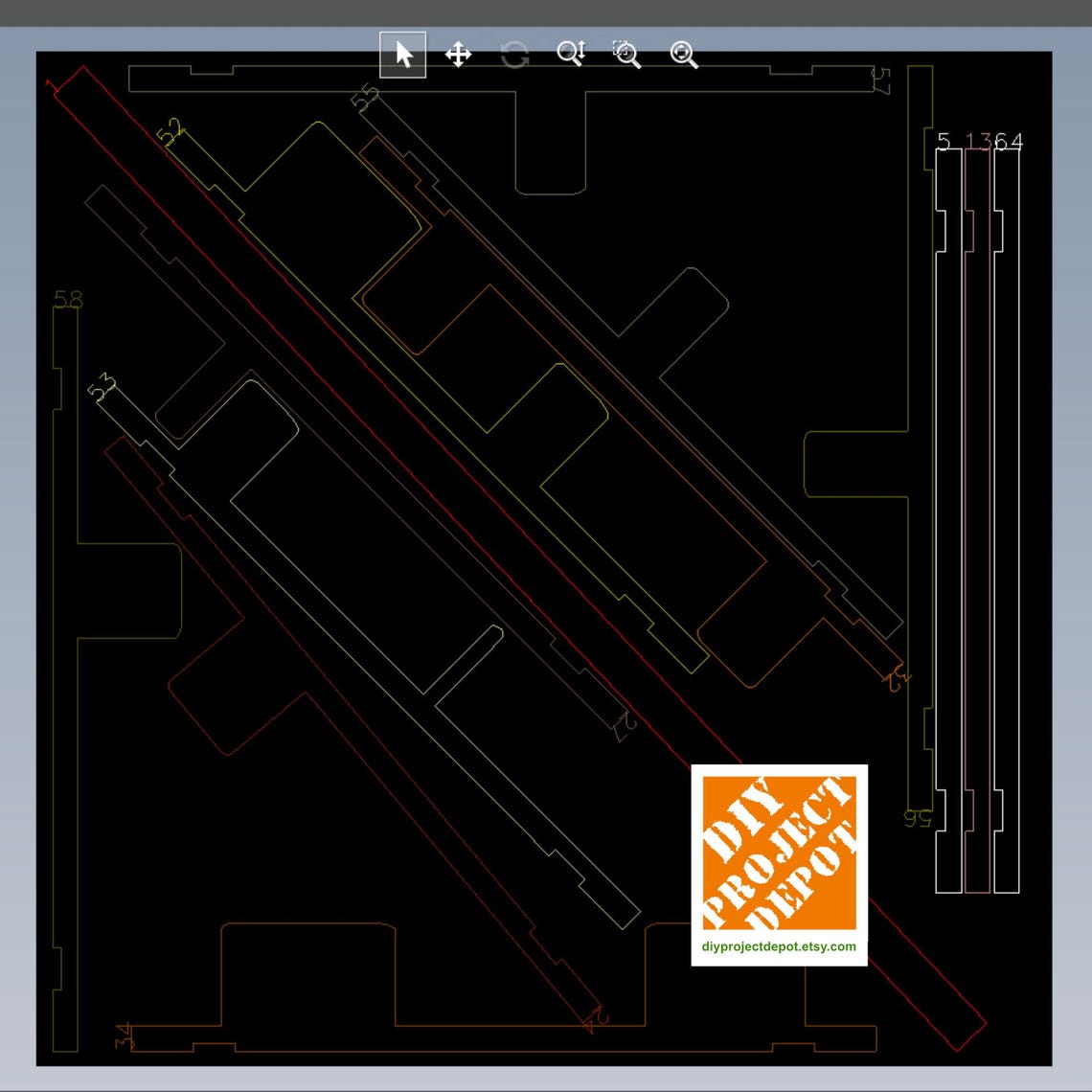Viewport: 1092px width, 1092px height.
Task: Click the Zoom to Fit icon
Action: click(x=684, y=56)
